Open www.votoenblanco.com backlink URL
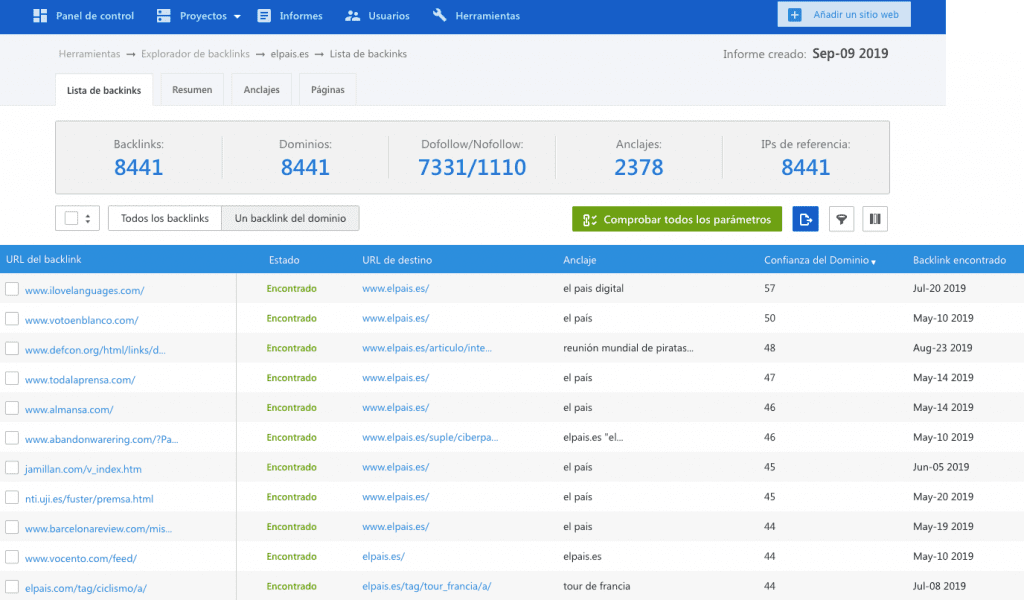Viewport: 1024px width, 600px height. [x=82, y=321]
